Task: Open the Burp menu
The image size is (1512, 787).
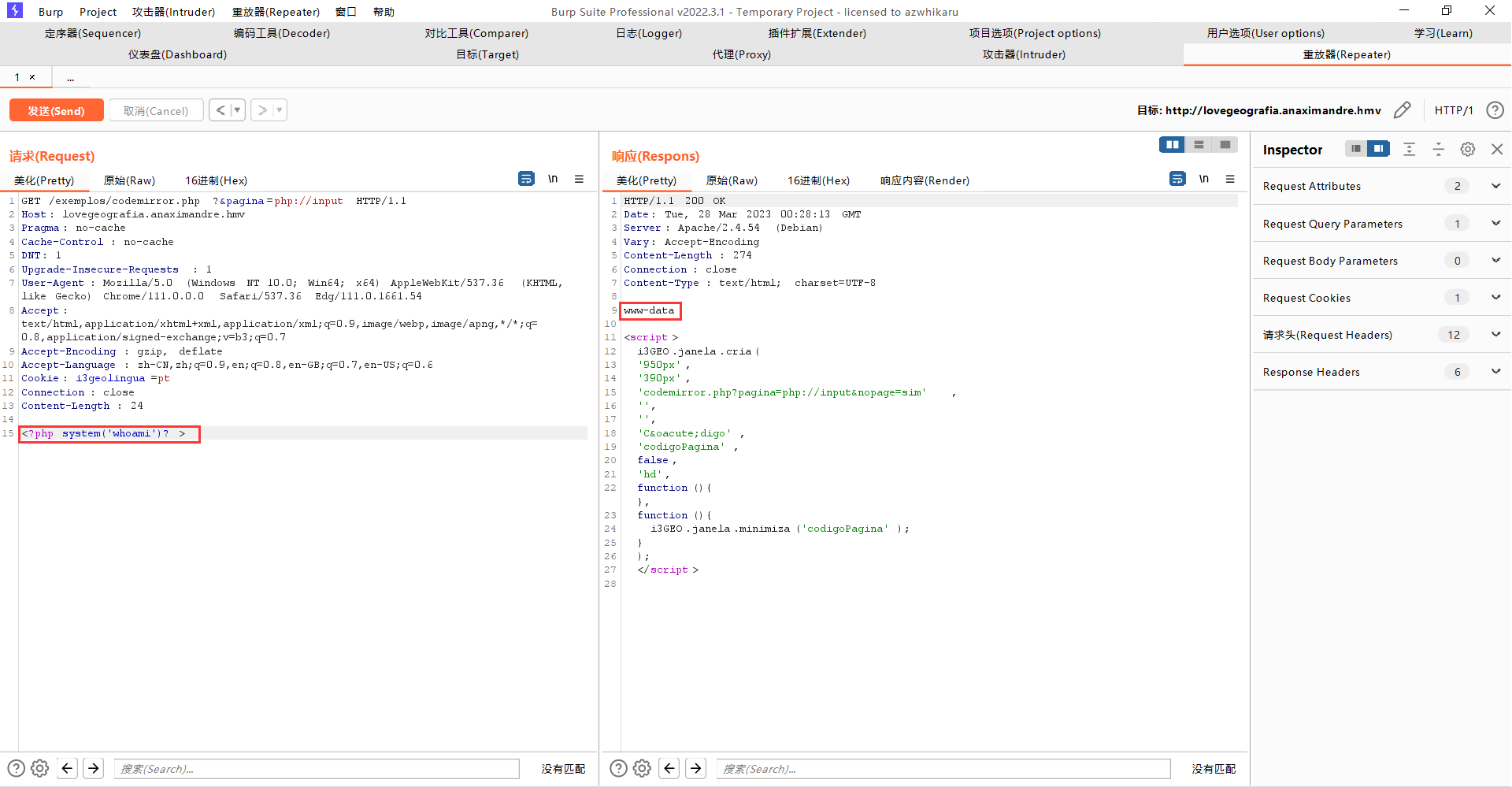Action: pos(50,12)
